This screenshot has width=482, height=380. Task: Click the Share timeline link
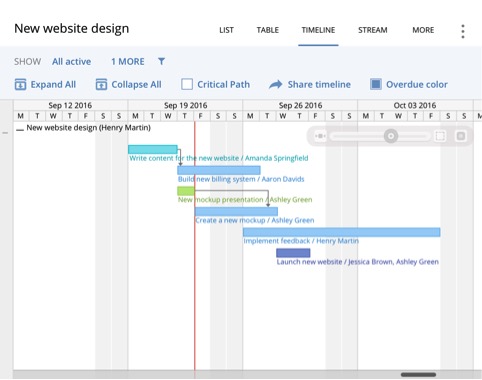(x=319, y=84)
